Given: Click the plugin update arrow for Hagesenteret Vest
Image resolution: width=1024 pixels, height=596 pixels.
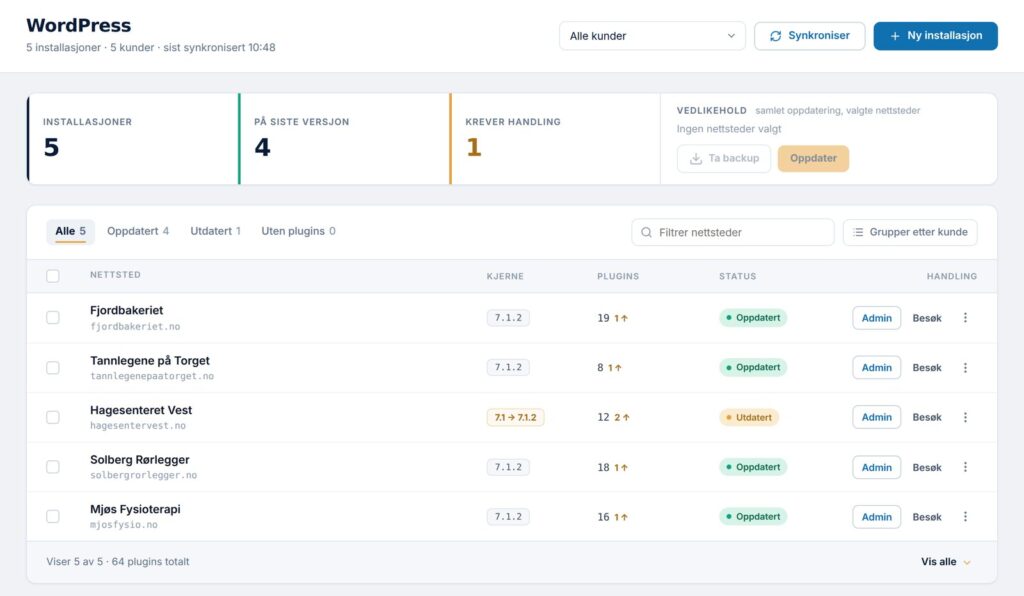Looking at the screenshot, I should [x=626, y=418].
